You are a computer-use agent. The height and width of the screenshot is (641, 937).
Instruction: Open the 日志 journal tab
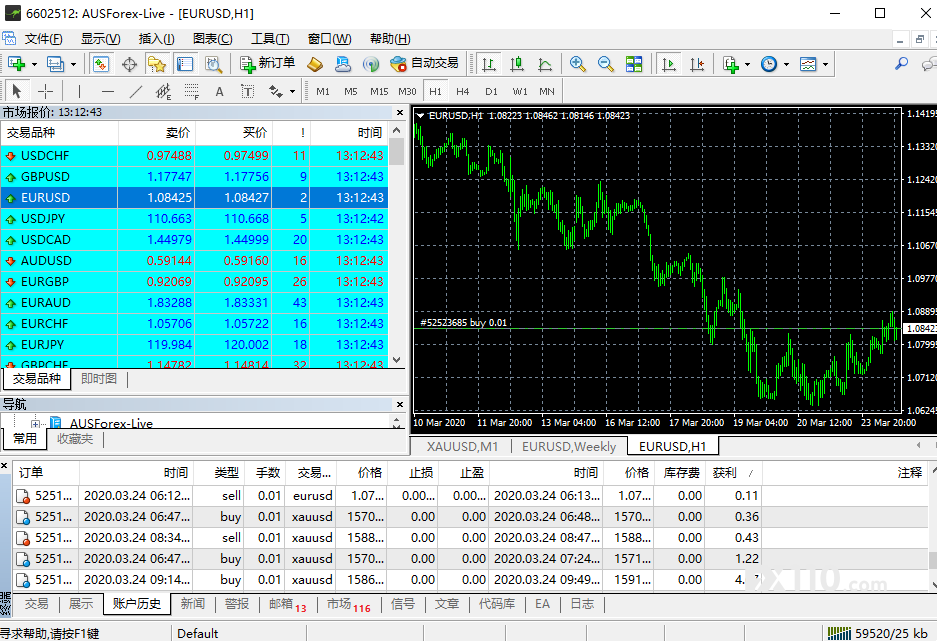click(x=581, y=604)
